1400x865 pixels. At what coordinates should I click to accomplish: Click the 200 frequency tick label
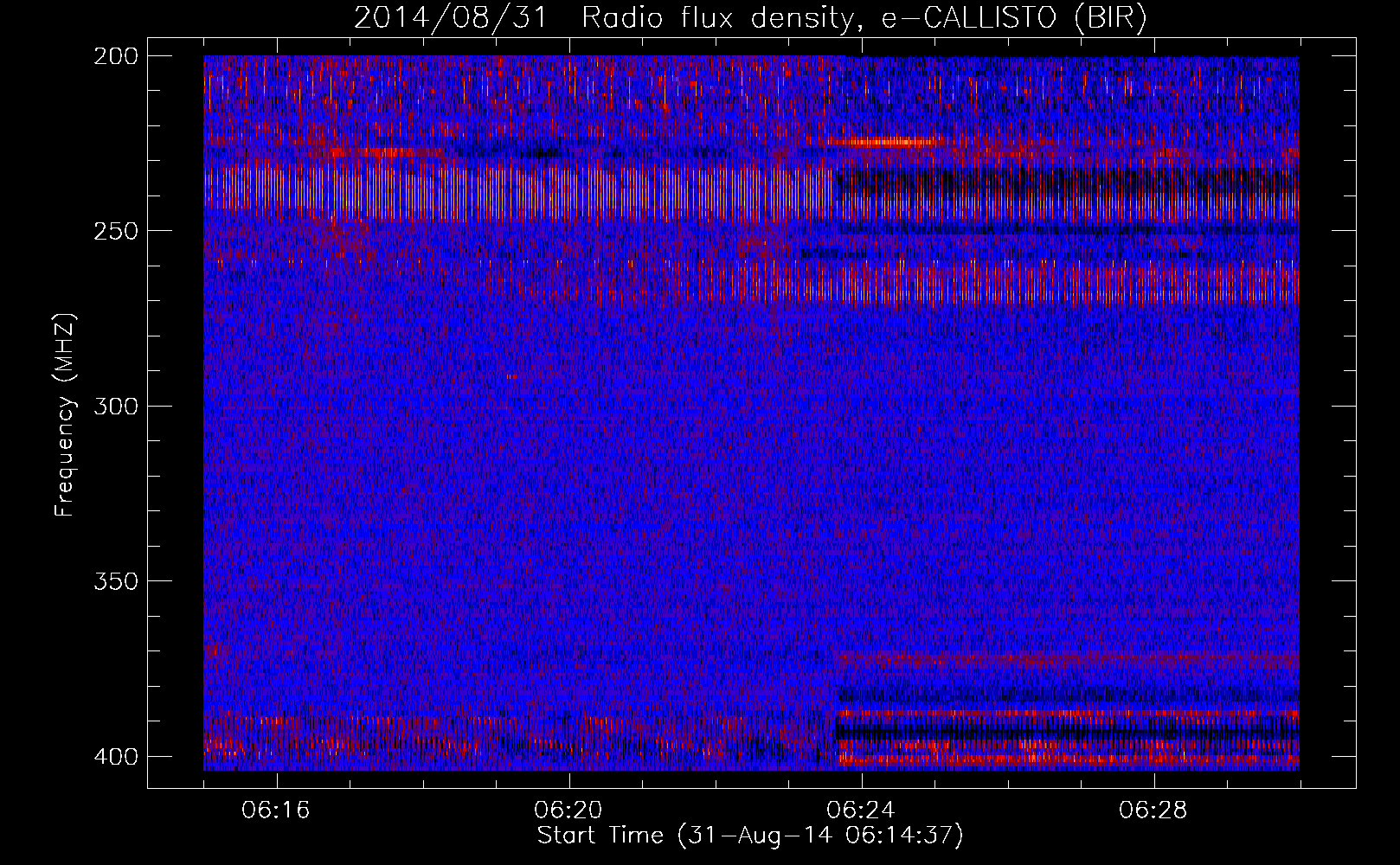[x=115, y=56]
